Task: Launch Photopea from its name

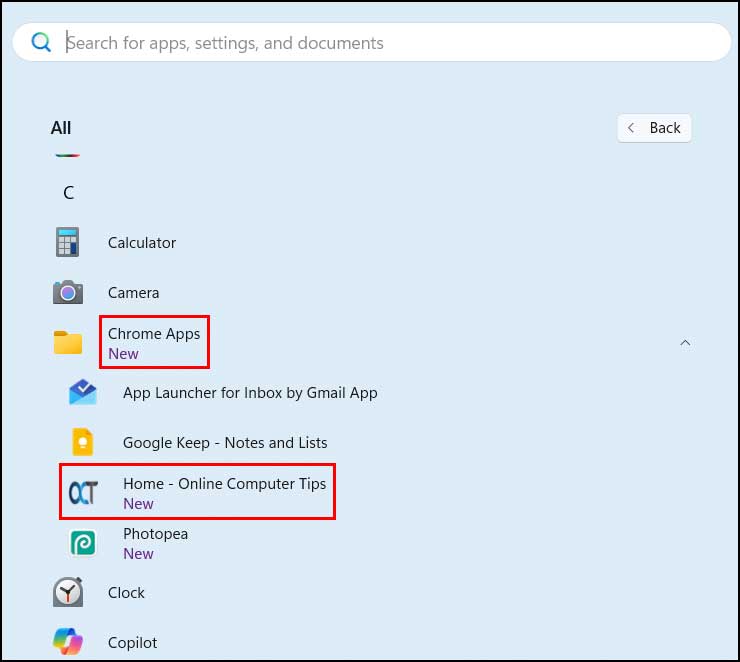Action: (156, 534)
